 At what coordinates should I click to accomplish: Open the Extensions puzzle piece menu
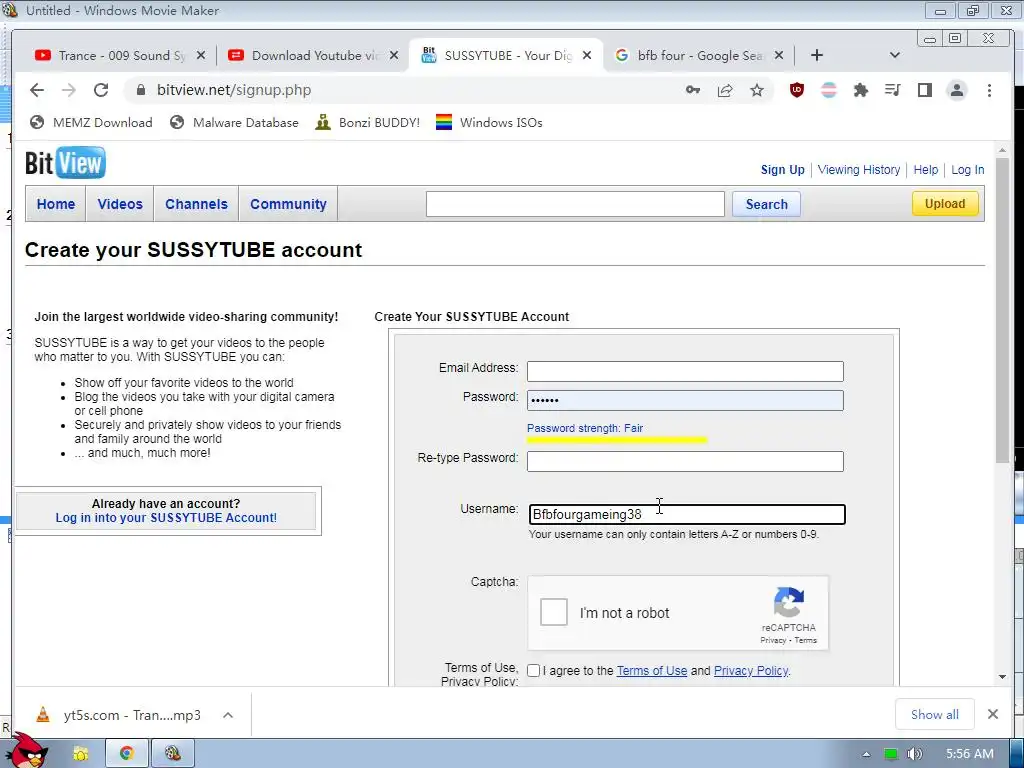861,90
